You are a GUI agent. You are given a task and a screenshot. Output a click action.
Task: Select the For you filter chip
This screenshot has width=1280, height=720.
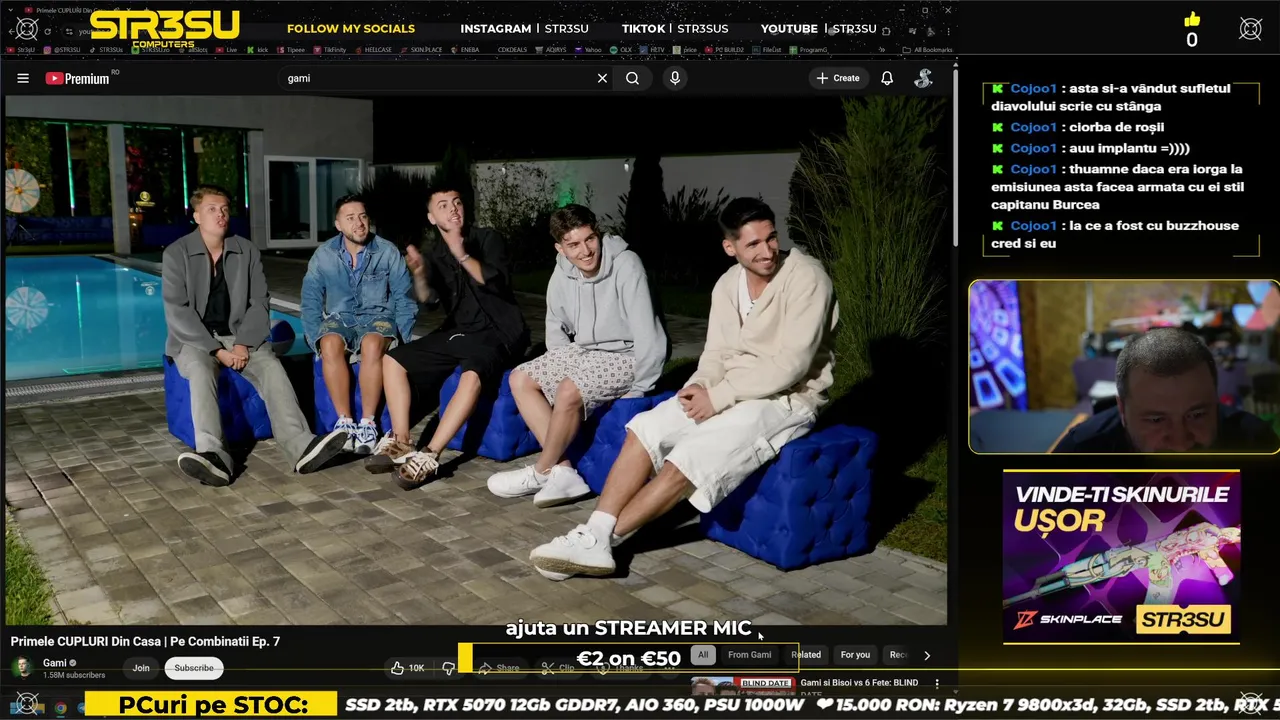[855, 655]
